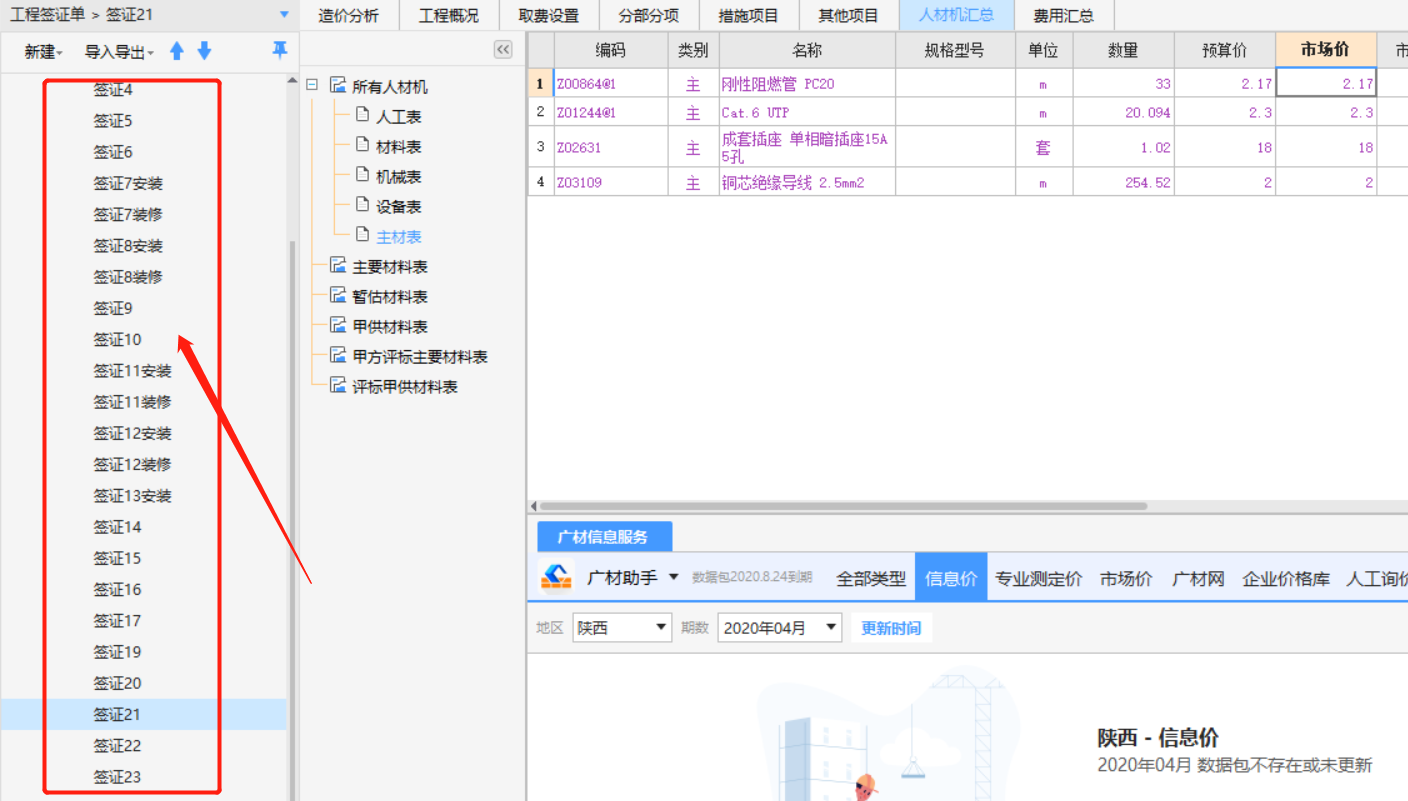Viewport: 1408px width, 801px height.
Task: Click the move-up blue arrow icon
Action: 177,51
